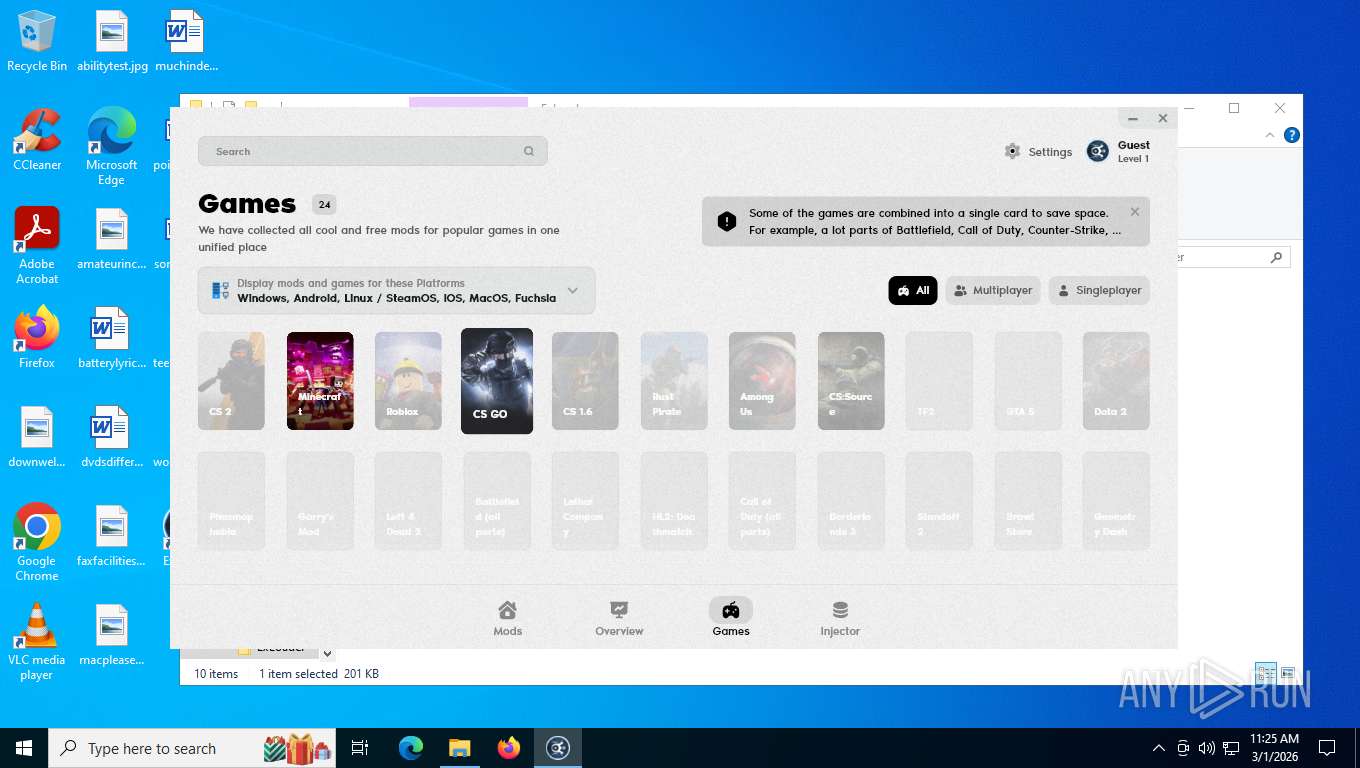This screenshot has height=768, width=1360.
Task: Open Task View on the taskbar
Action: 360,748
